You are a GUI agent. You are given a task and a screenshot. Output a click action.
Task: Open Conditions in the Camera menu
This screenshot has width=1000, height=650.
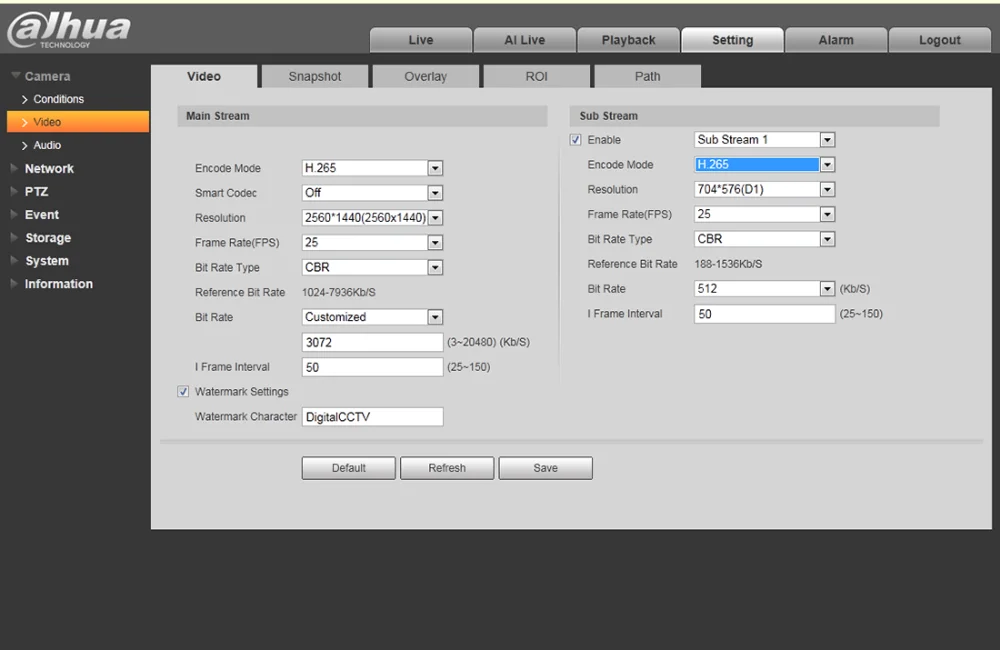[52, 99]
